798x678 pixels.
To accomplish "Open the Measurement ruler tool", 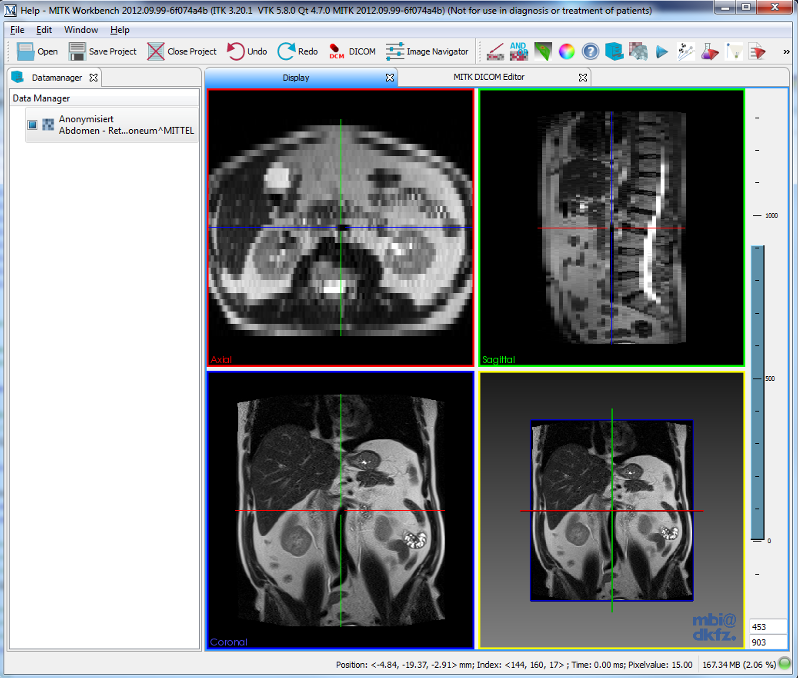I will pyautogui.click(x=495, y=51).
